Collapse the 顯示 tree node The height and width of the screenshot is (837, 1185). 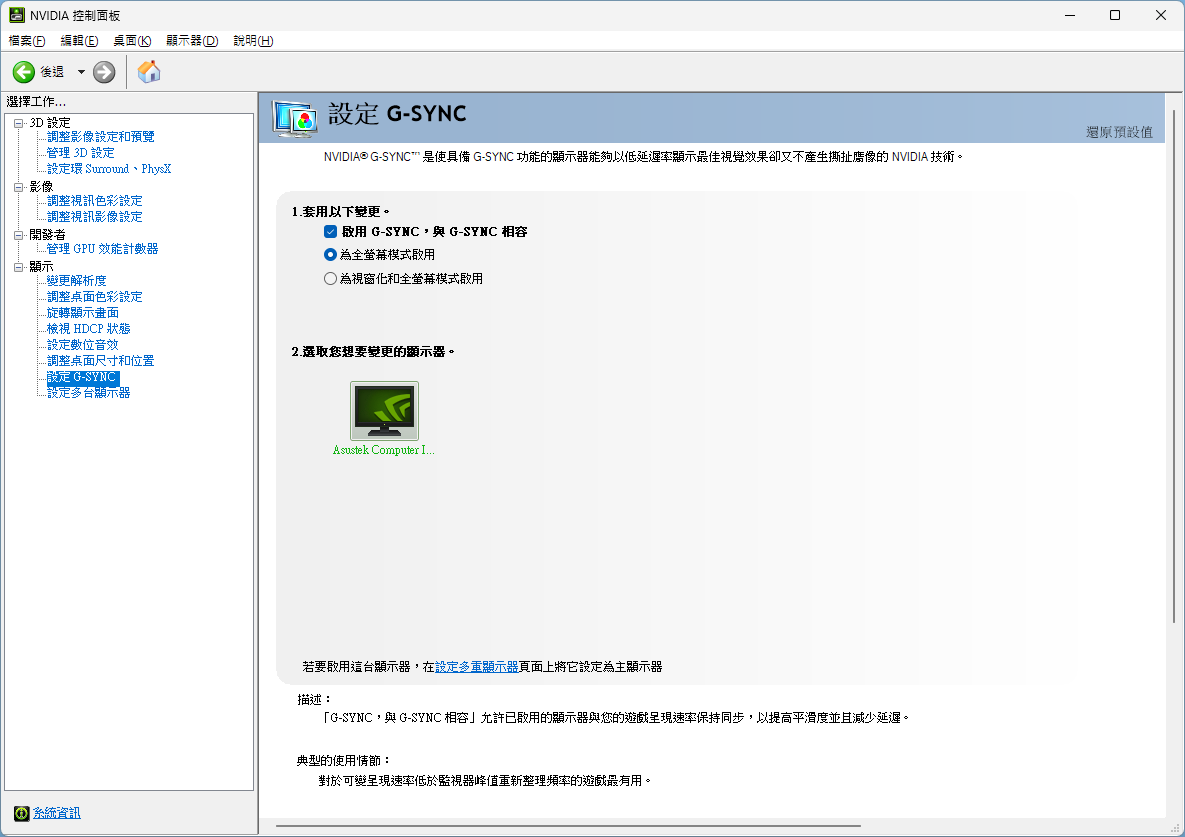(x=19, y=267)
